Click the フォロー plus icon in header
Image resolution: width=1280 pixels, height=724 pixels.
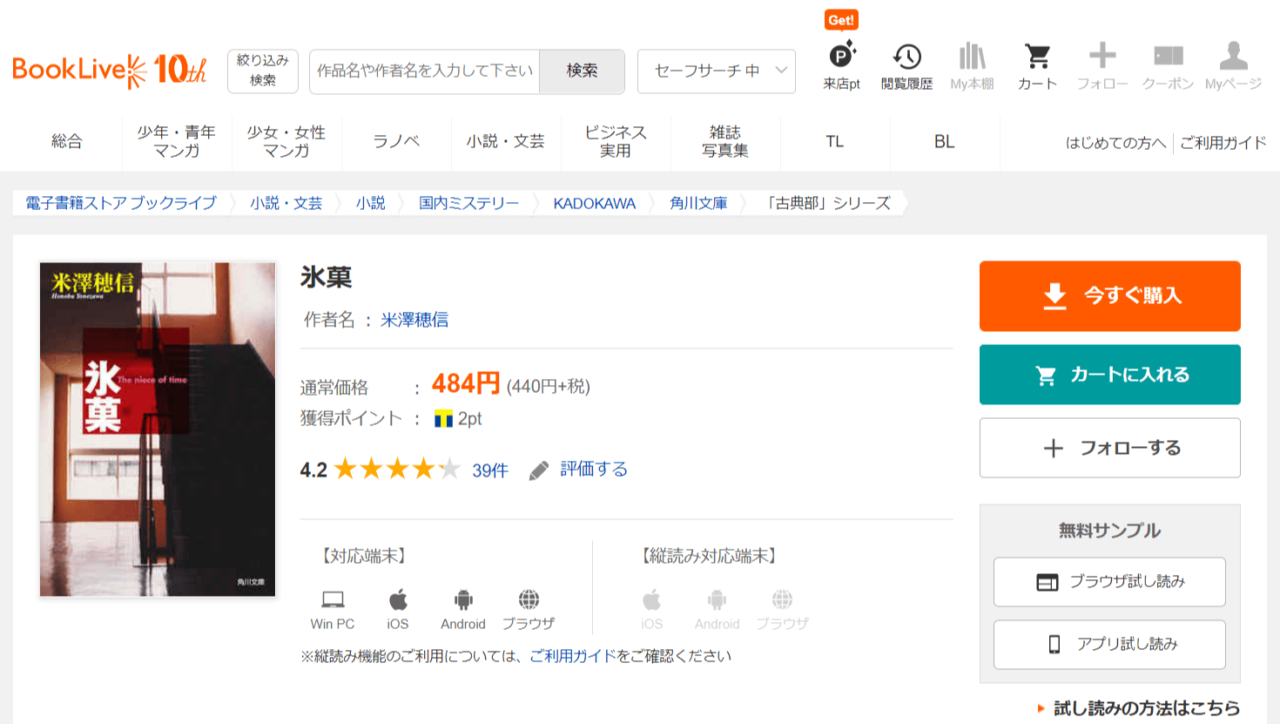pos(1102,57)
